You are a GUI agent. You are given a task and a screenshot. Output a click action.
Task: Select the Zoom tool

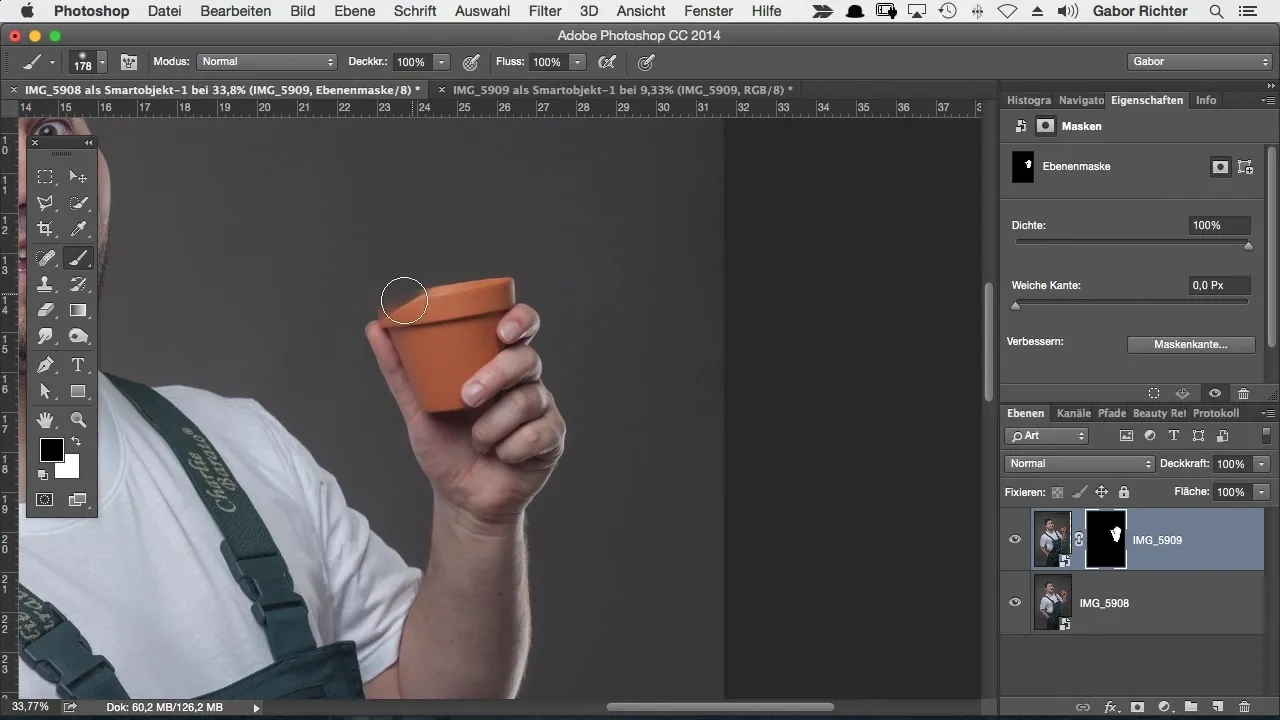[78, 420]
